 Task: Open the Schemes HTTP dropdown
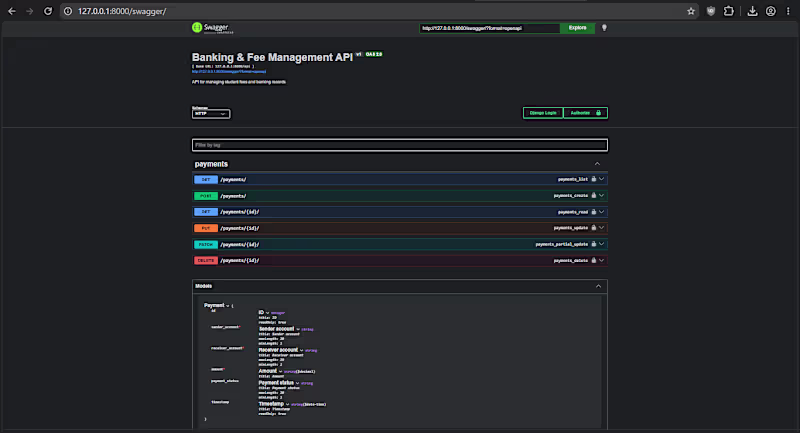coord(211,114)
